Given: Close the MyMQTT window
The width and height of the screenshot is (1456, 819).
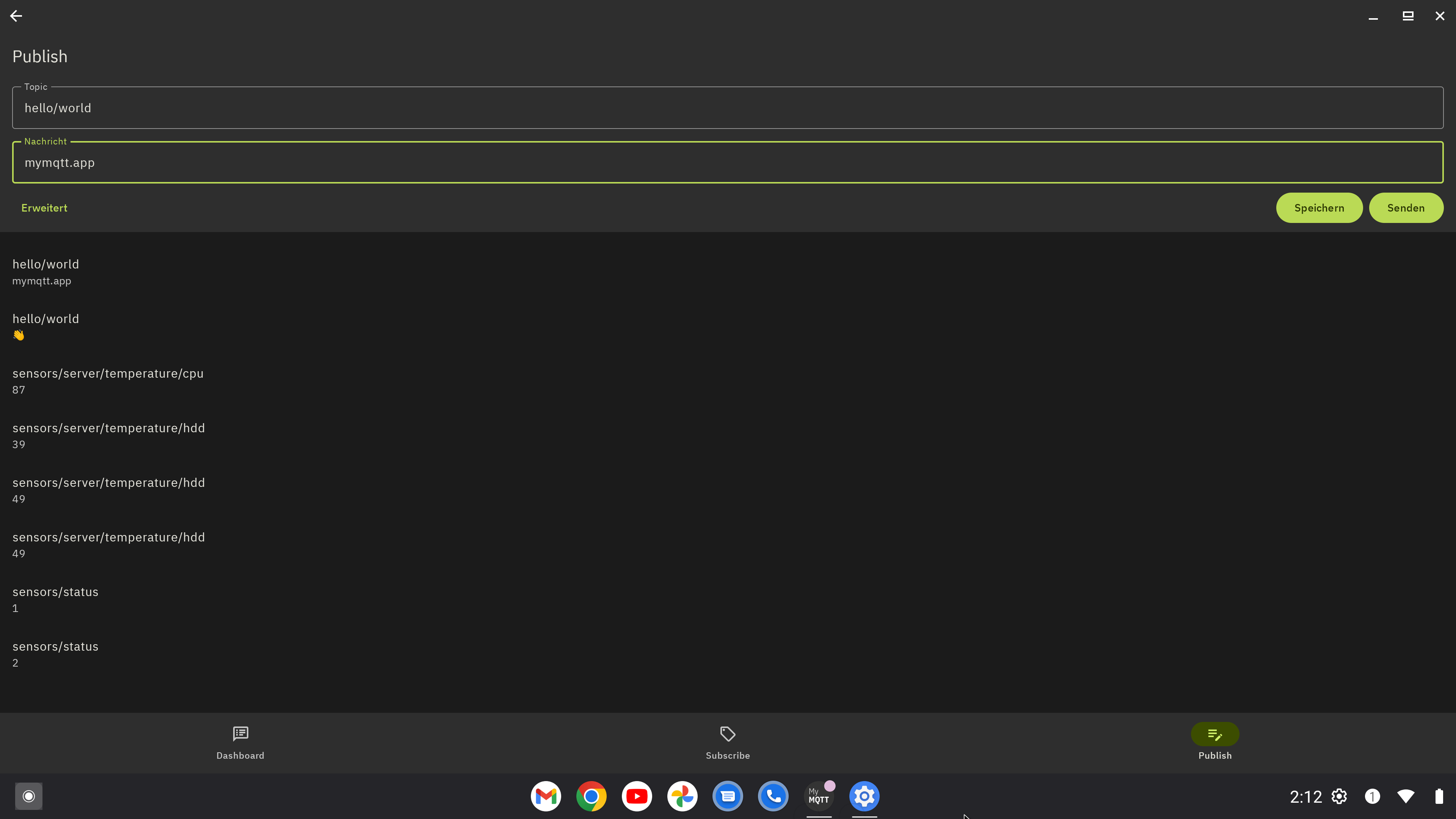Looking at the screenshot, I should coord(1440,16).
